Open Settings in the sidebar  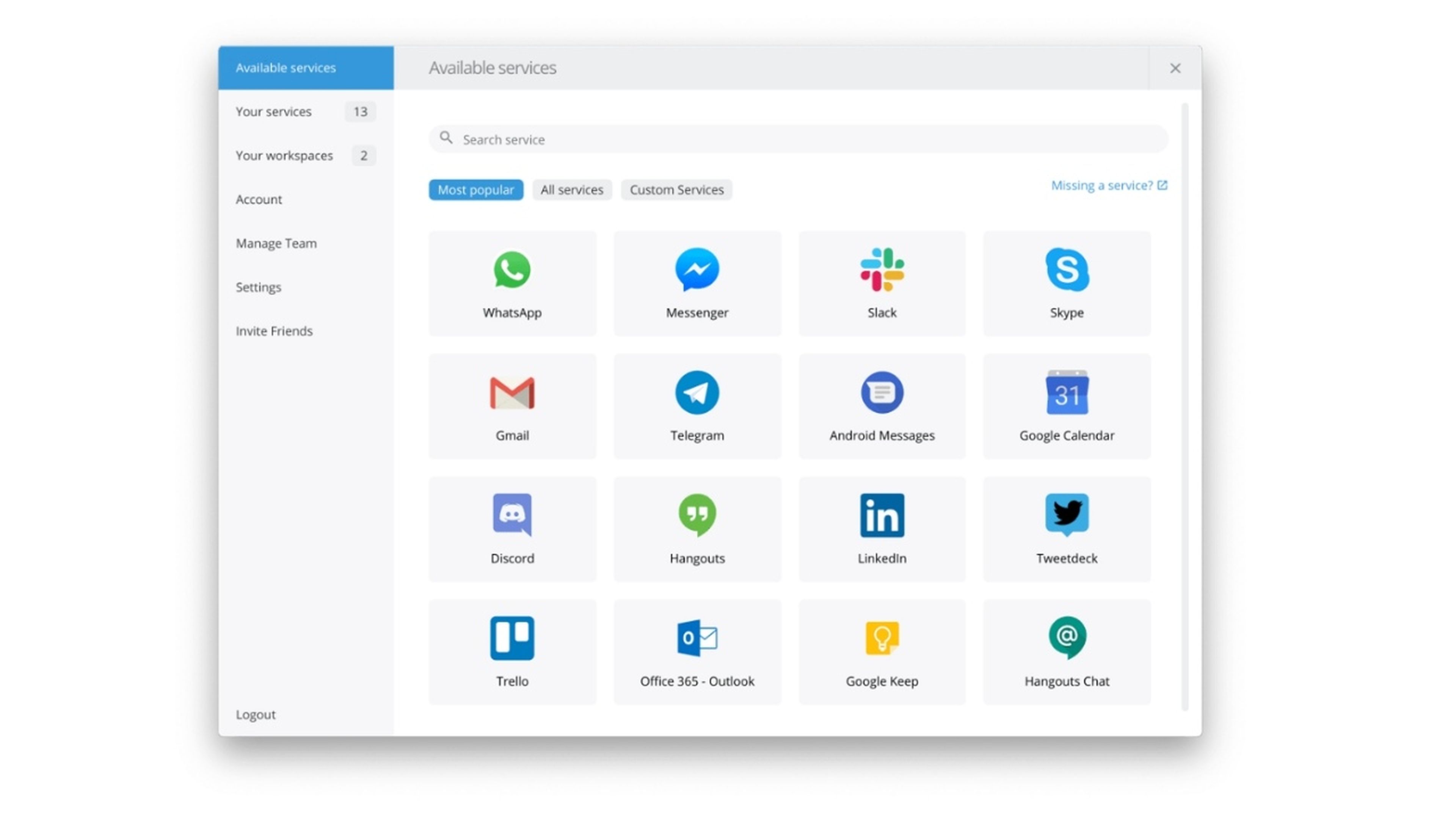[x=306, y=287]
